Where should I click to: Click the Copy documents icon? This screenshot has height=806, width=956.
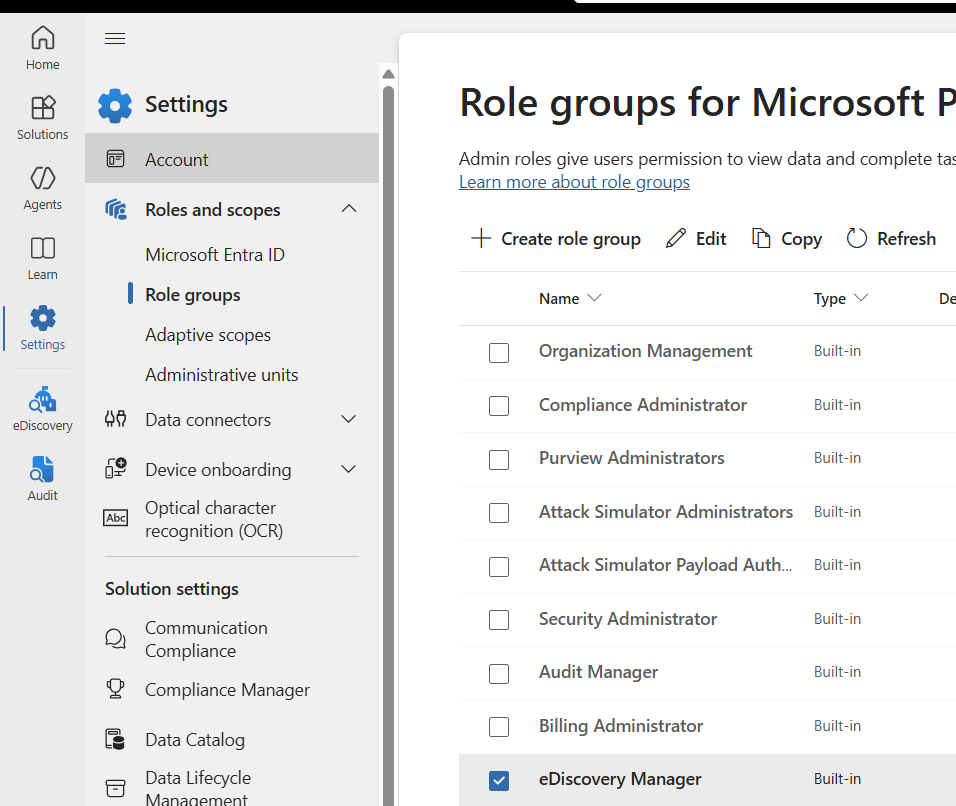click(761, 238)
